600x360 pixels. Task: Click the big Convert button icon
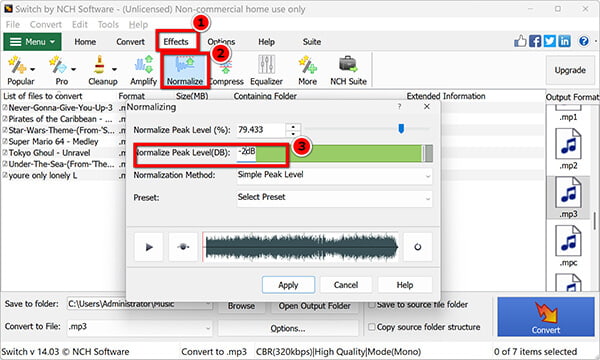coord(546,317)
